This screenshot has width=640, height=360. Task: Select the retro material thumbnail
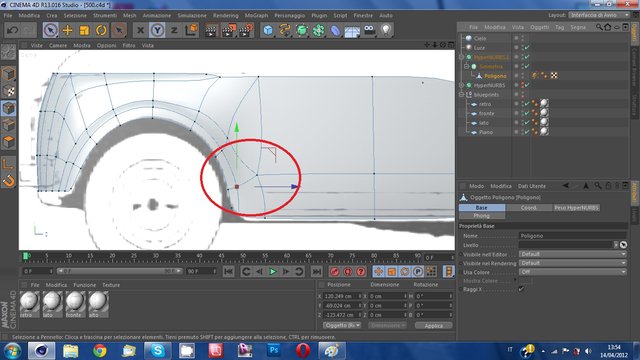(30, 304)
